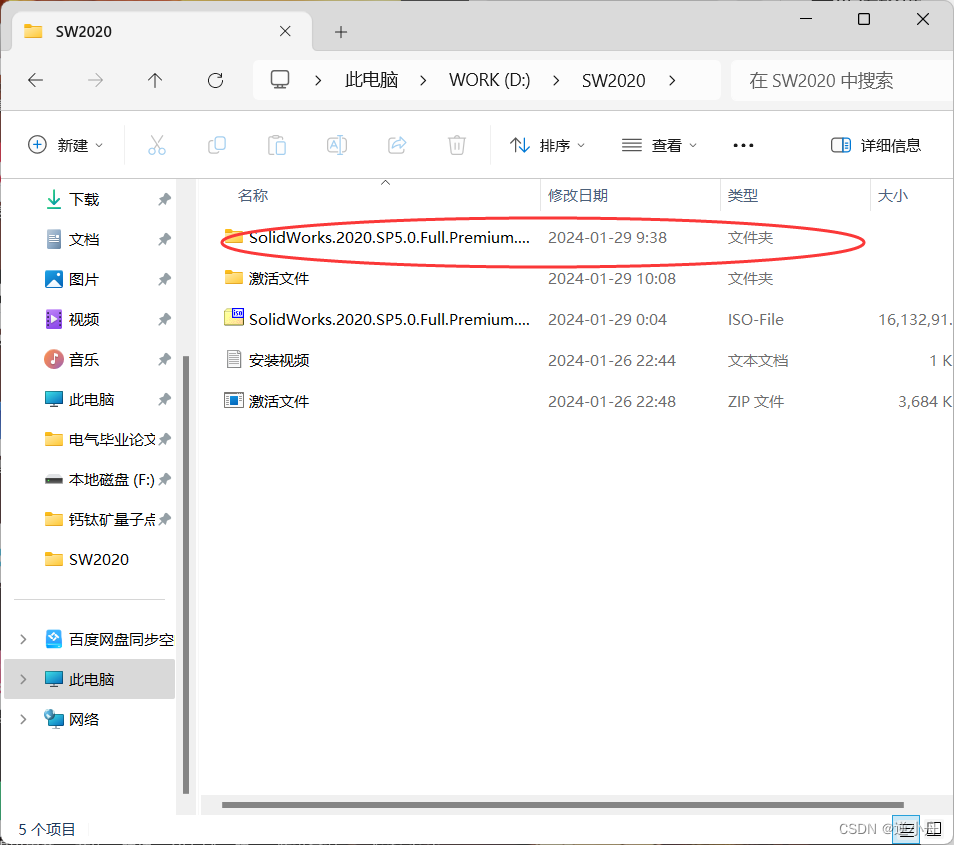Sort by 修改日期 column header
Image resolution: width=954 pixels, height=845 pixels.
pyautogui.click(x=578, y=195)
